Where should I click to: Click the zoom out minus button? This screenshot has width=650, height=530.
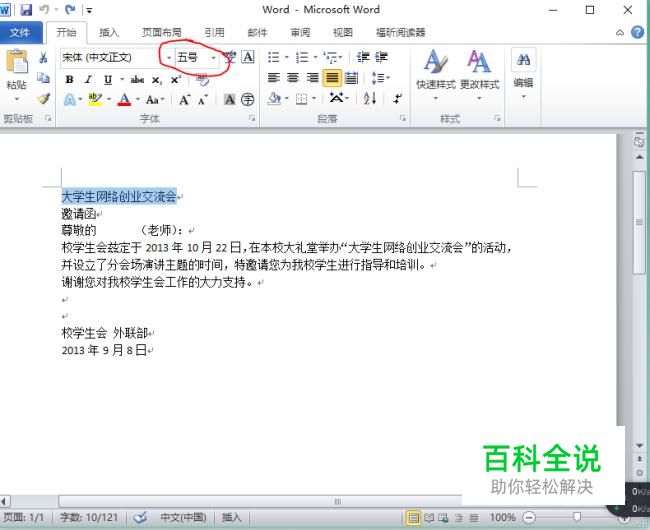coord(529,517)
